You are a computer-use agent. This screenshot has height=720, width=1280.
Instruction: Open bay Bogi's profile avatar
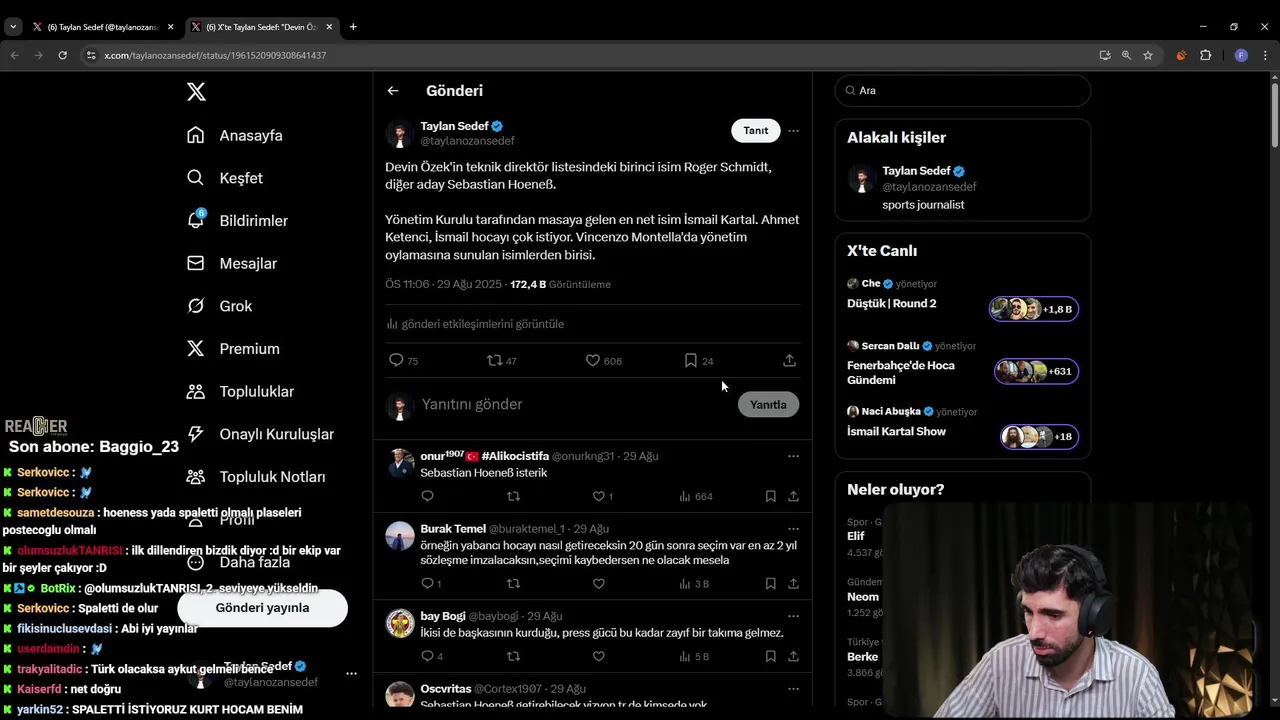coord(400,623)
